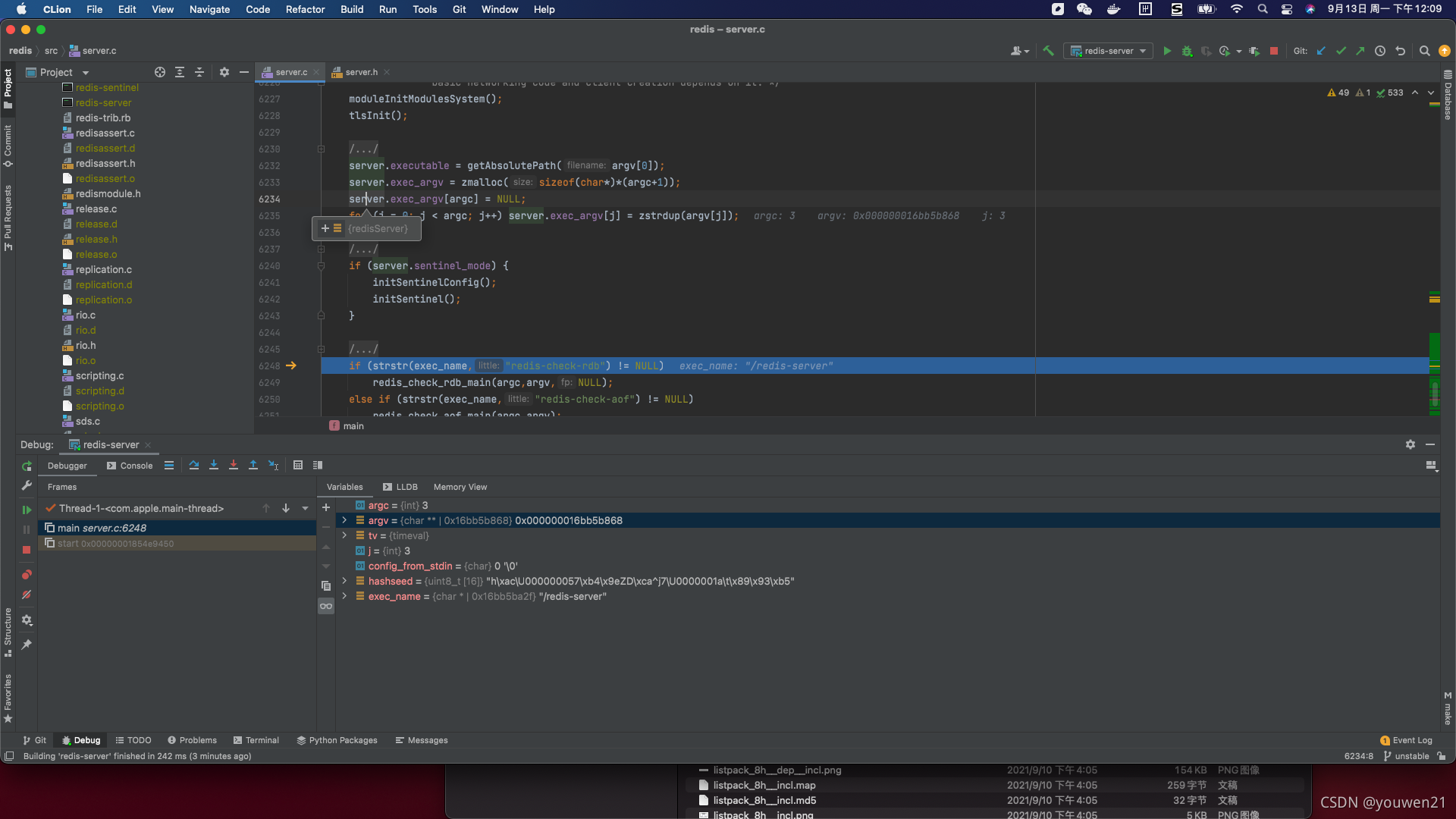This screenshot has height=819, width=1456.
Task: Click View Breakpoints red circles icon
Action: [x=27, y=574]
